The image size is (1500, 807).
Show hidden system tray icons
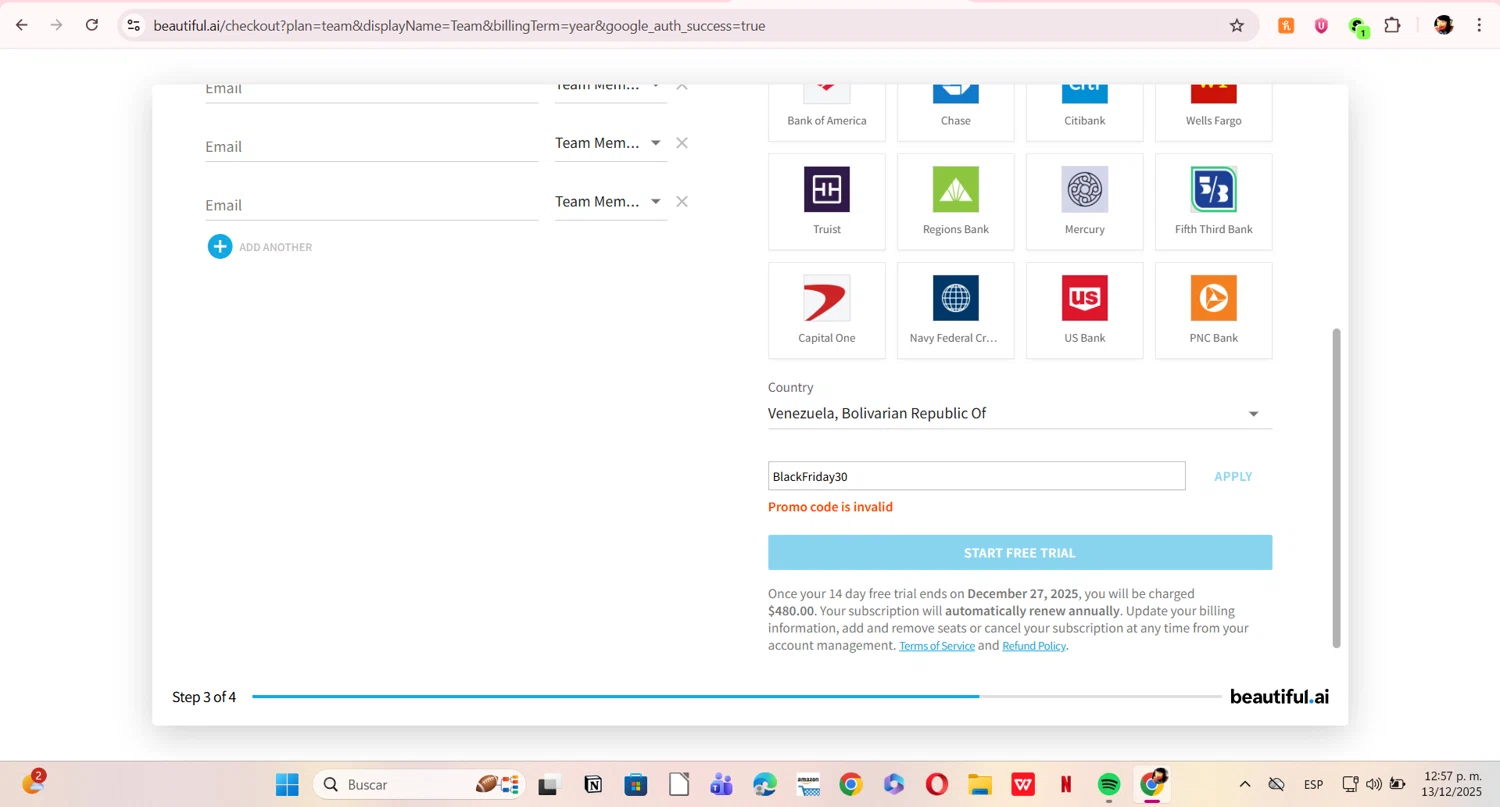point(1244,784)
